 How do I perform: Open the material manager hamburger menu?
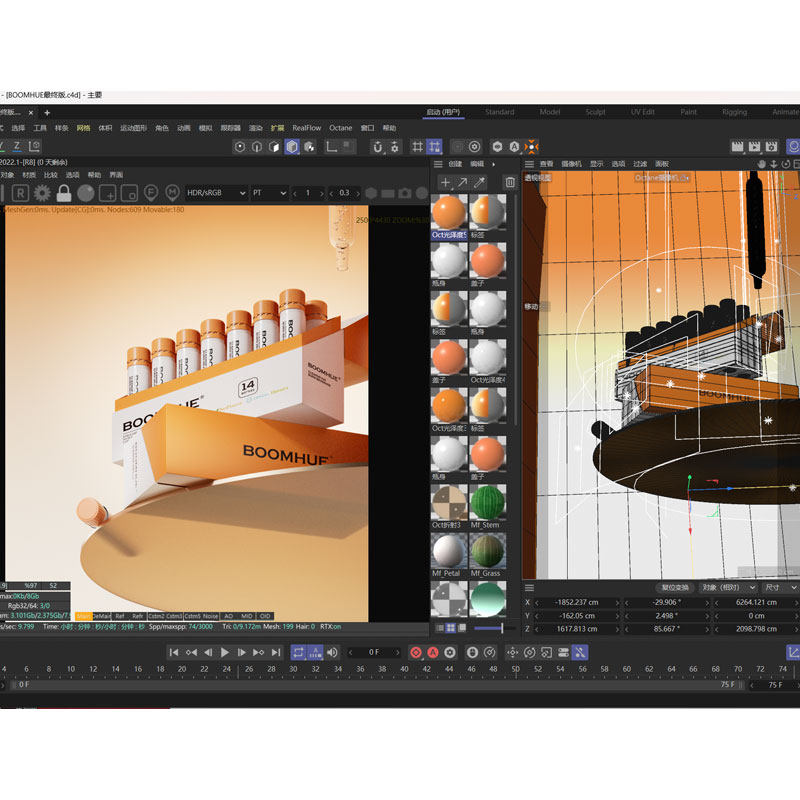pos(438,164)
